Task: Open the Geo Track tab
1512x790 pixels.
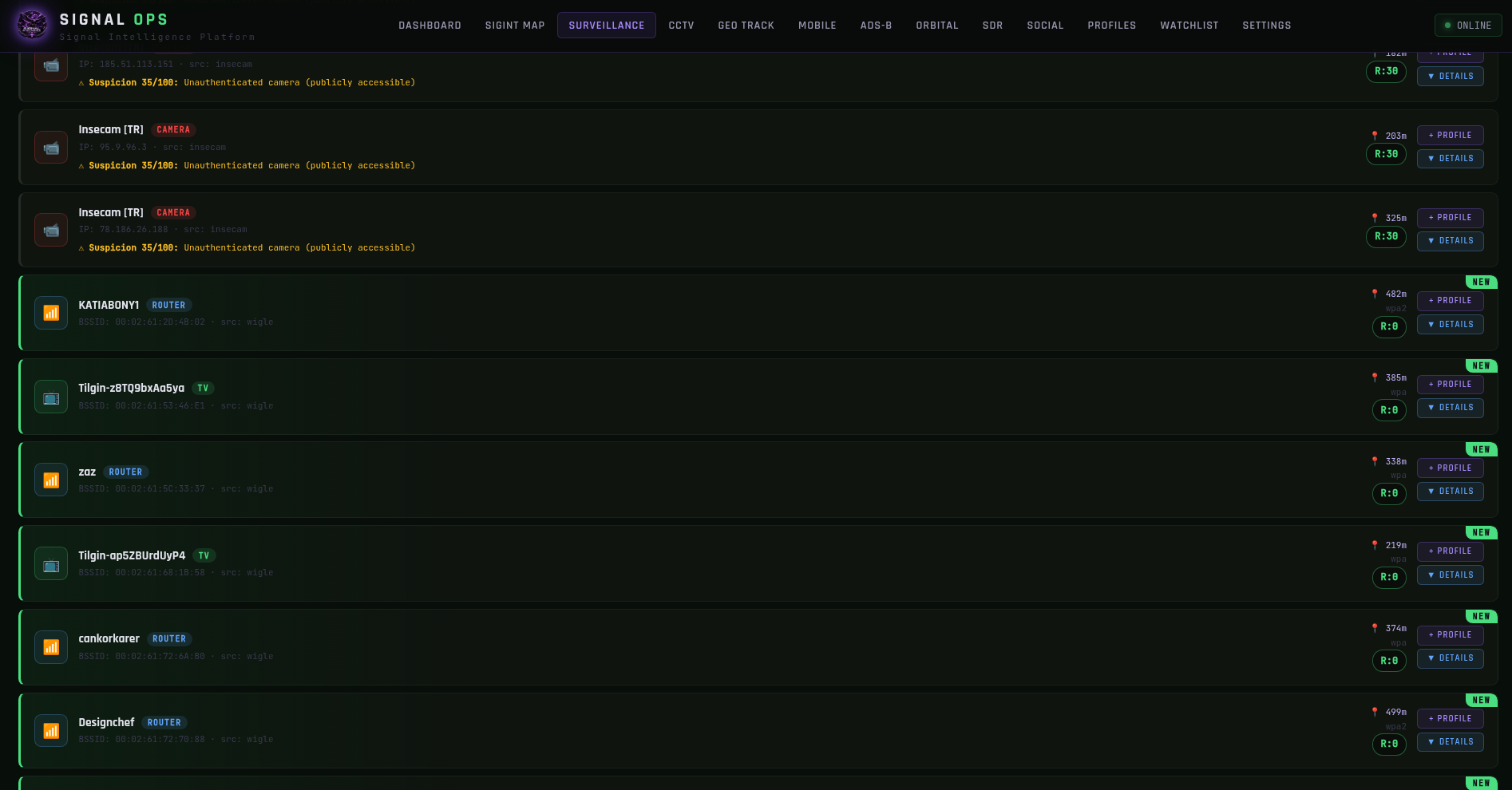Action: pos(746,26)
